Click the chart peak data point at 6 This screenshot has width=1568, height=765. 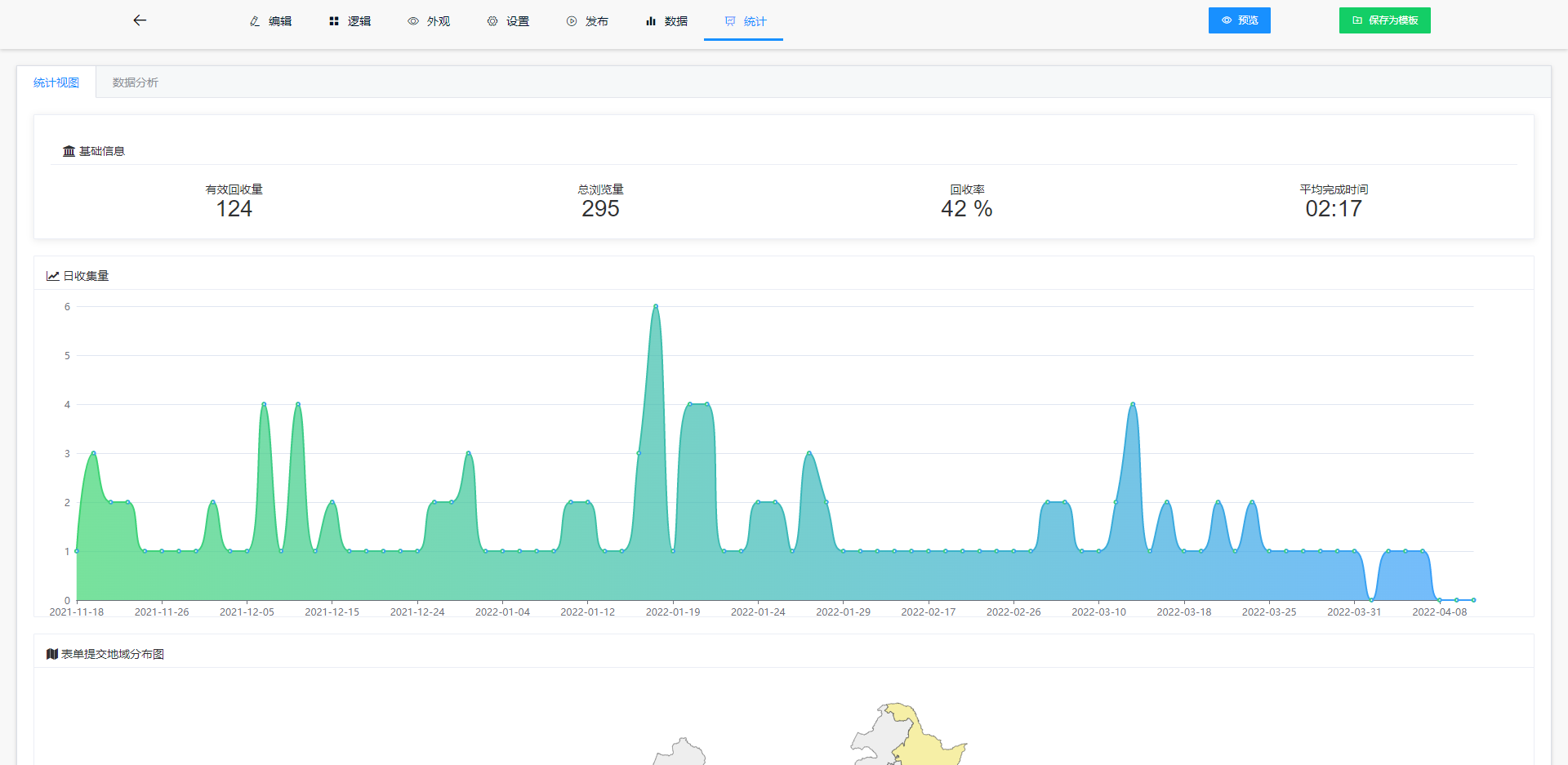(656, 306)
